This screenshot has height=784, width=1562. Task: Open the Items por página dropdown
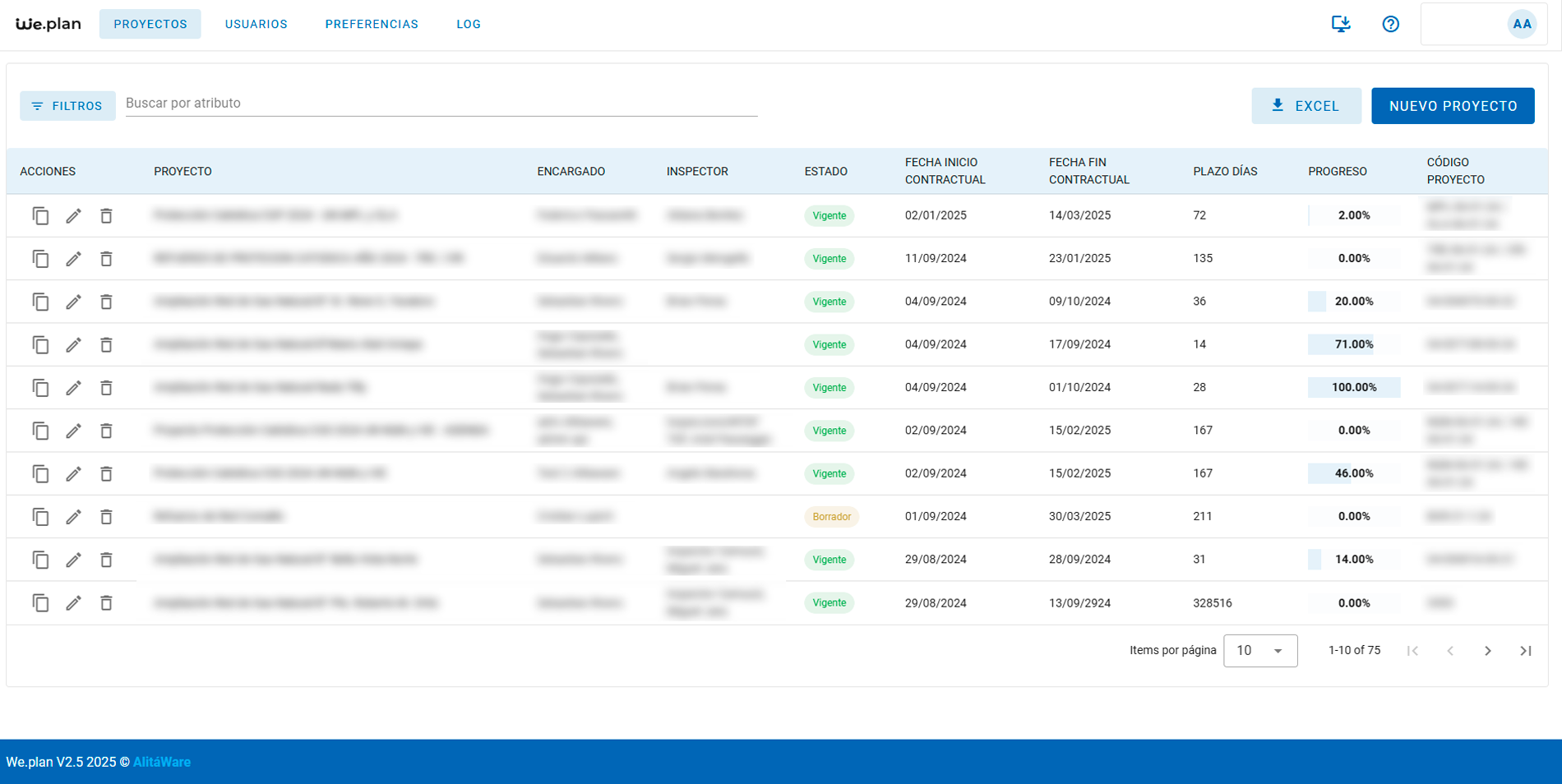[x=1260, y=651]
